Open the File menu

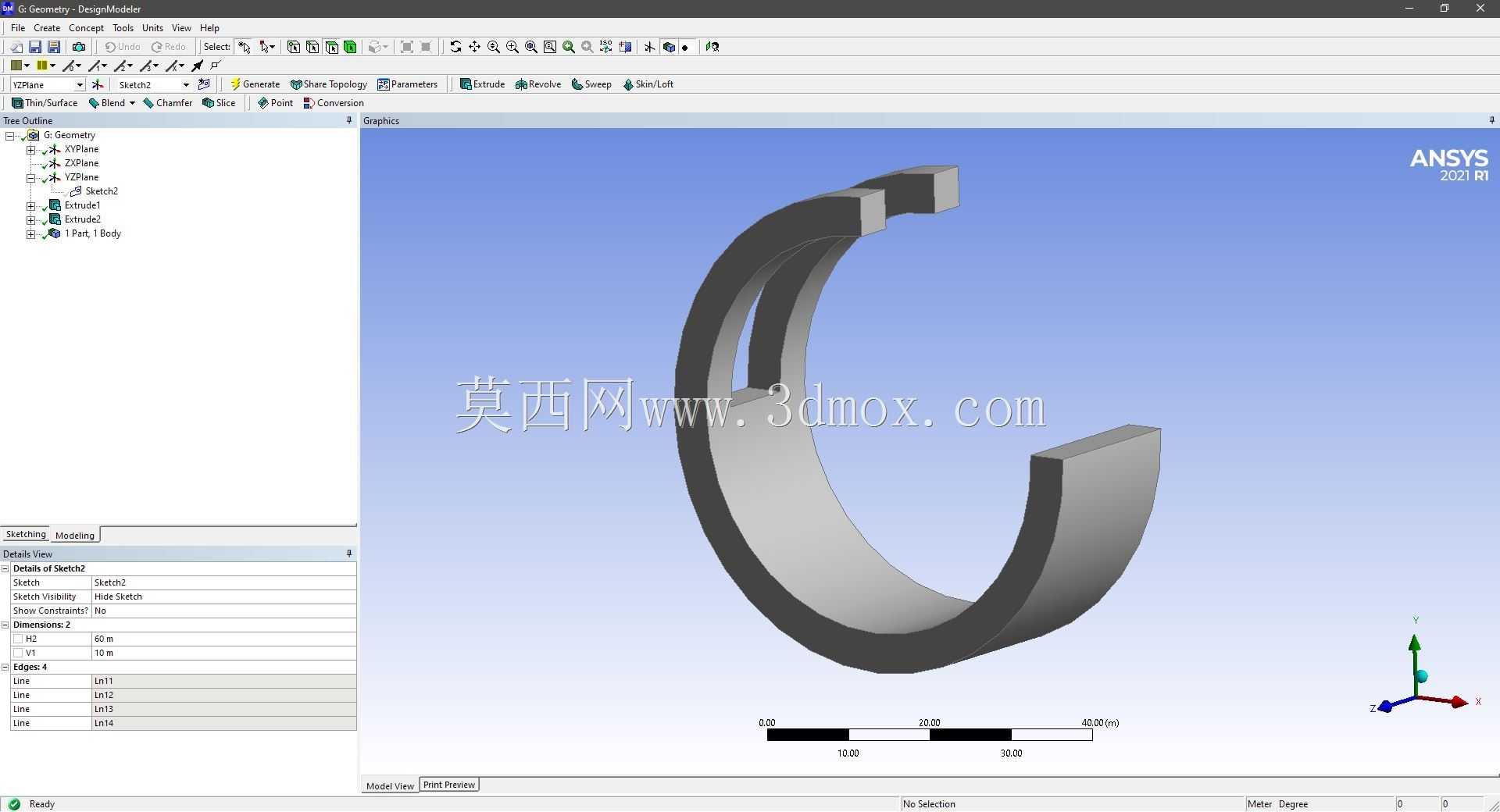(x=18, y=27)
